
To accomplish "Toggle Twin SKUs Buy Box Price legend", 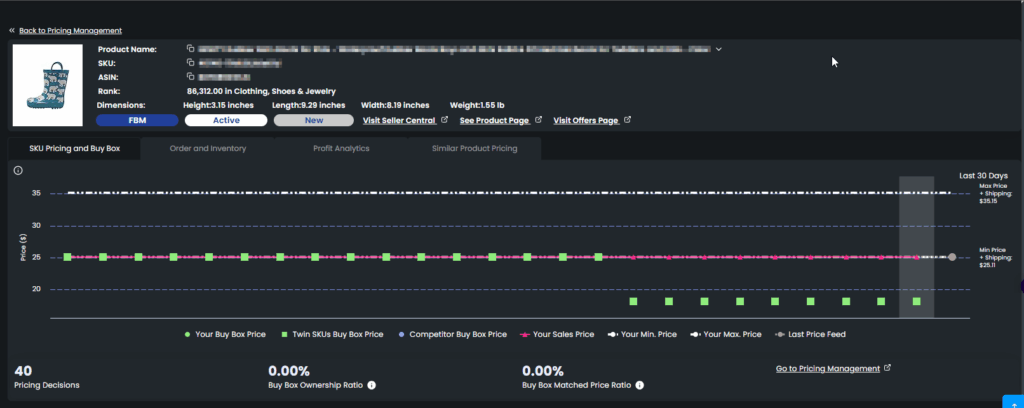I will [332, 334].
